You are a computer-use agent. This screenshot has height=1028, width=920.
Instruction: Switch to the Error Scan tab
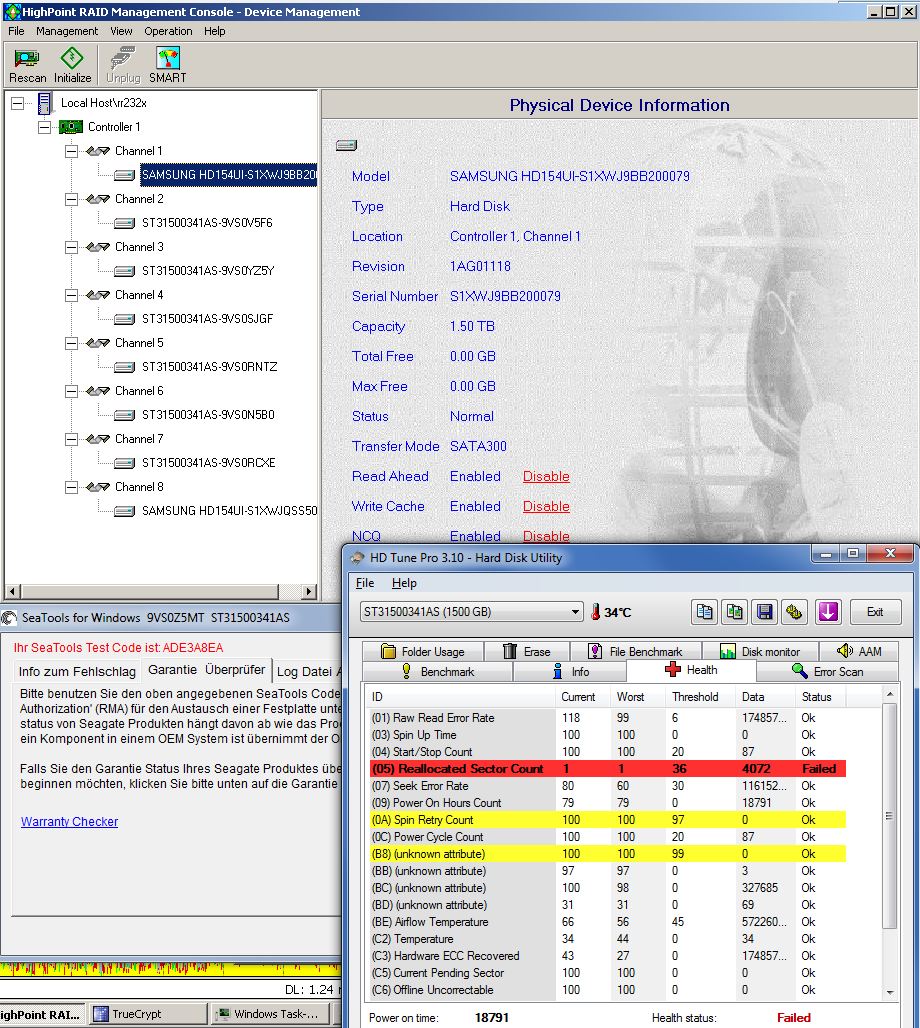[828, 672]
